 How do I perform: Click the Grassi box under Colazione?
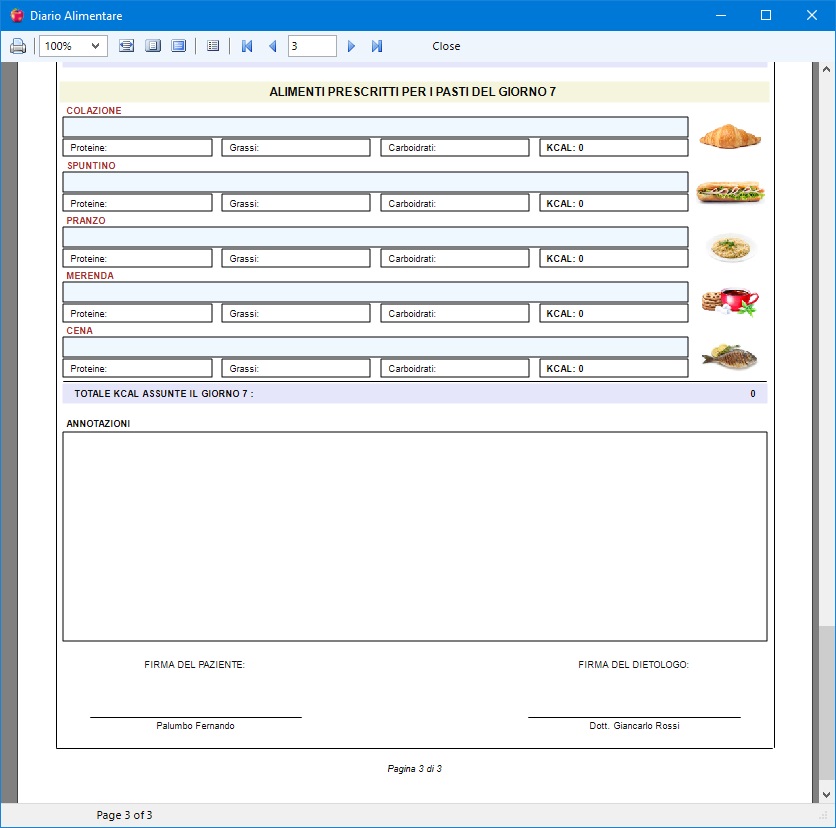click(x=296, y=148)
